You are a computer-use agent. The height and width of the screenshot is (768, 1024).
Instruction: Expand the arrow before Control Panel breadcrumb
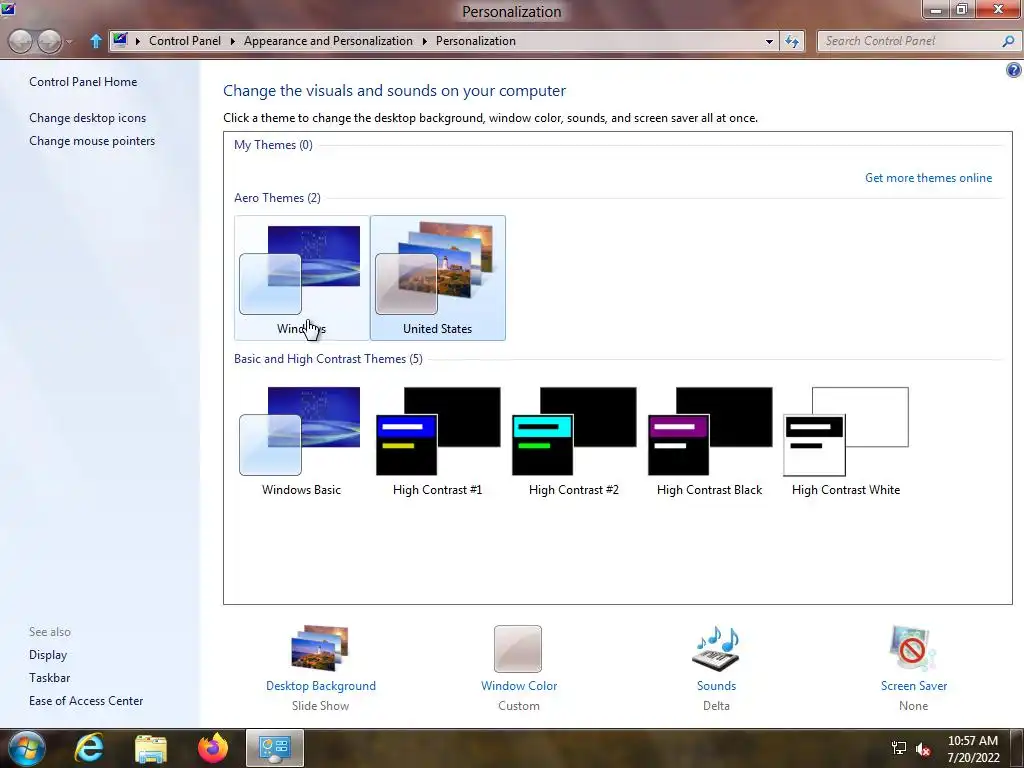(138, 41)
